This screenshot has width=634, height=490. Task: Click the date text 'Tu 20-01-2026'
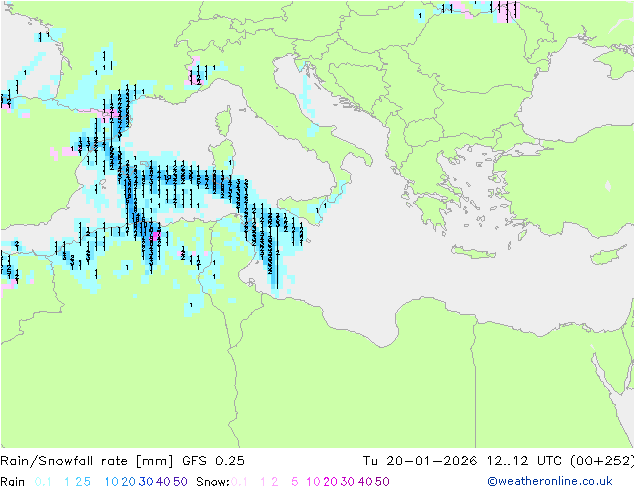(420, 461)
